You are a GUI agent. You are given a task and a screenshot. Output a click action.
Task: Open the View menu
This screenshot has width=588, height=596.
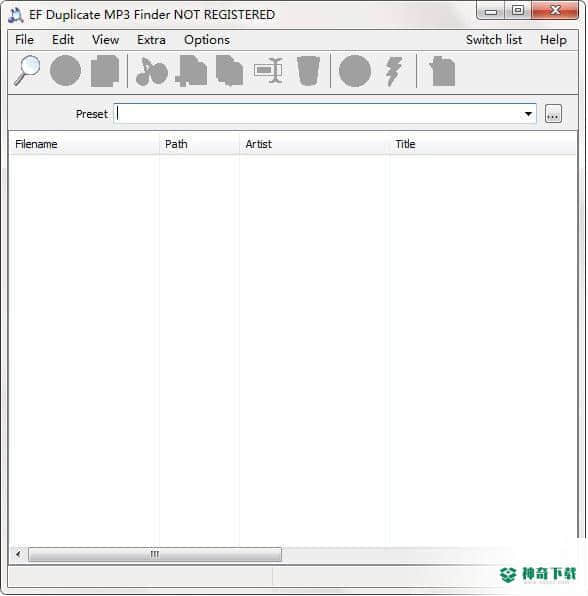pyautogui.click(x=105, y=40)
